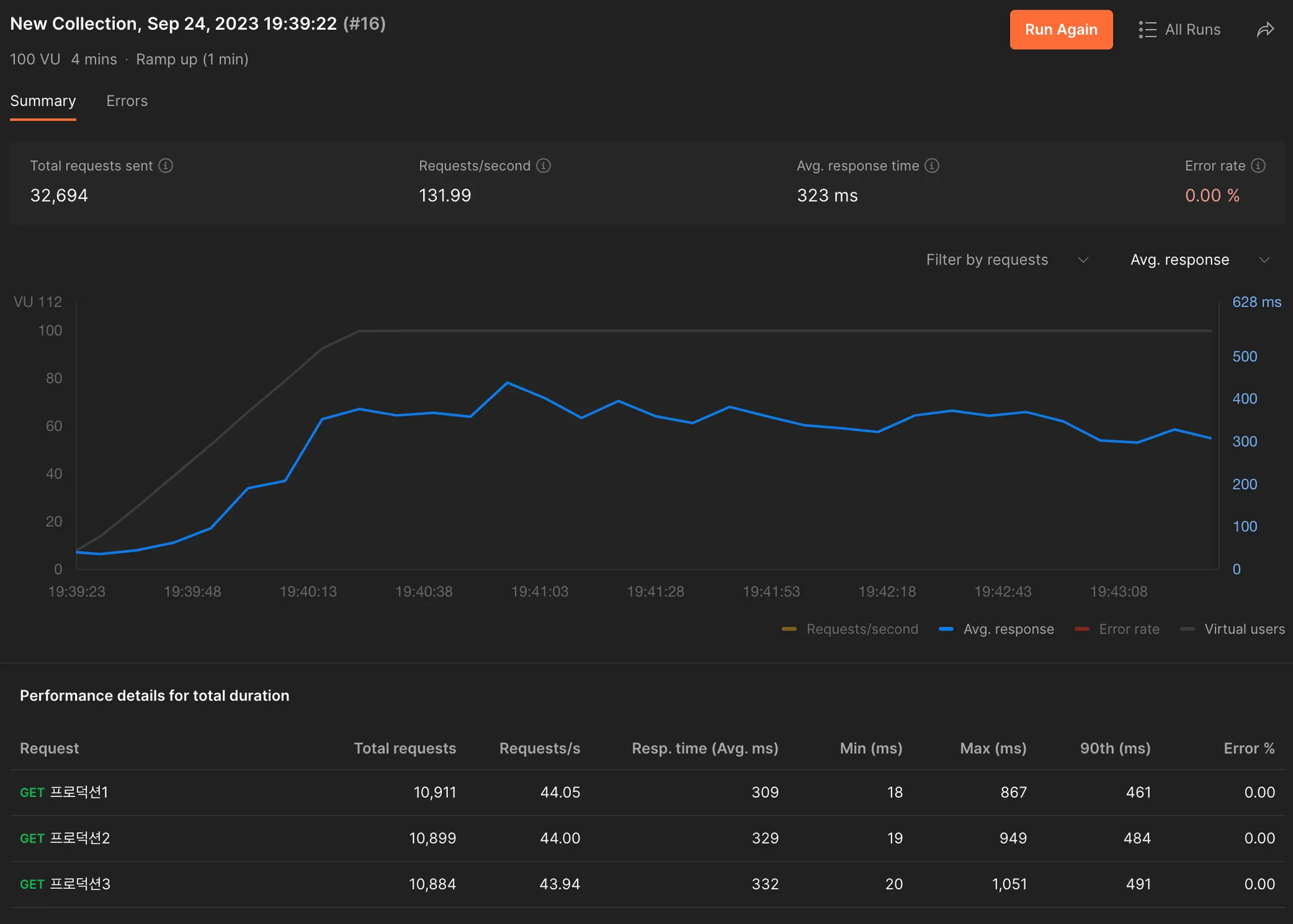
Task: Click chevron next to Filter by requests
Action: coord(1083,260)
